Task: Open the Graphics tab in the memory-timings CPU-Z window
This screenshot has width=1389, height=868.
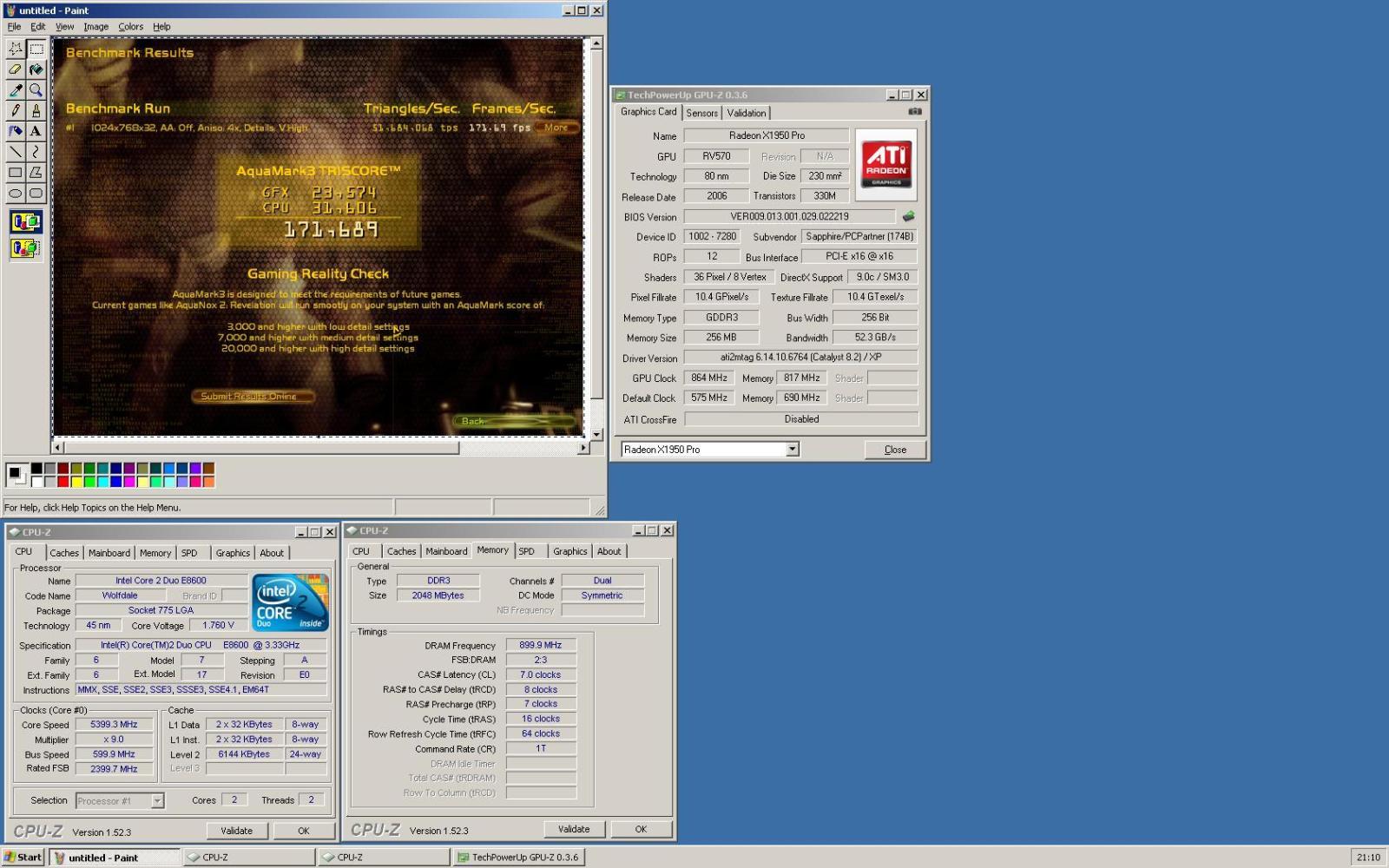Action: 569,551
